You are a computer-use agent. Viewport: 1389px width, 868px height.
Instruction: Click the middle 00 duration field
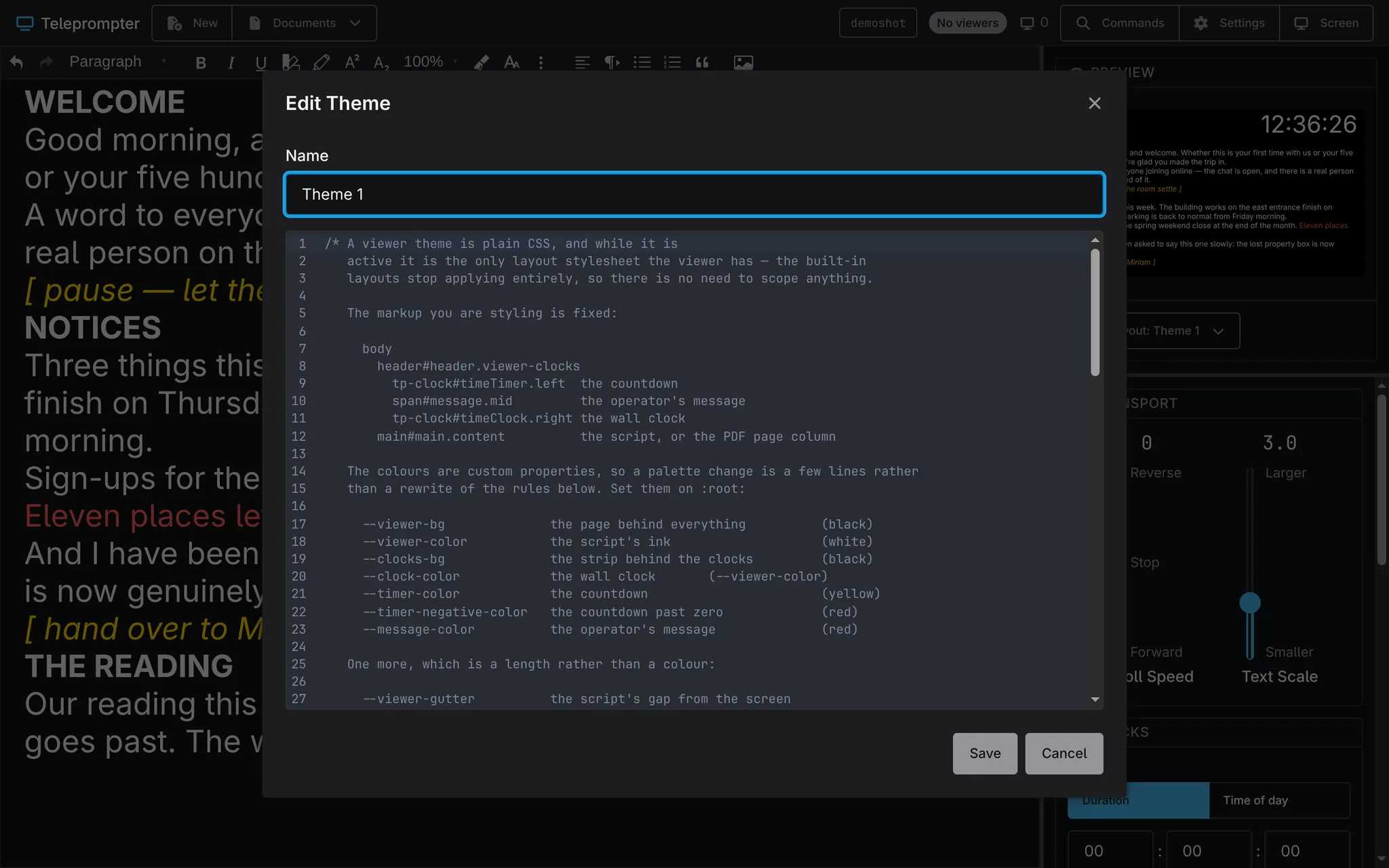tap(1209, 850)
